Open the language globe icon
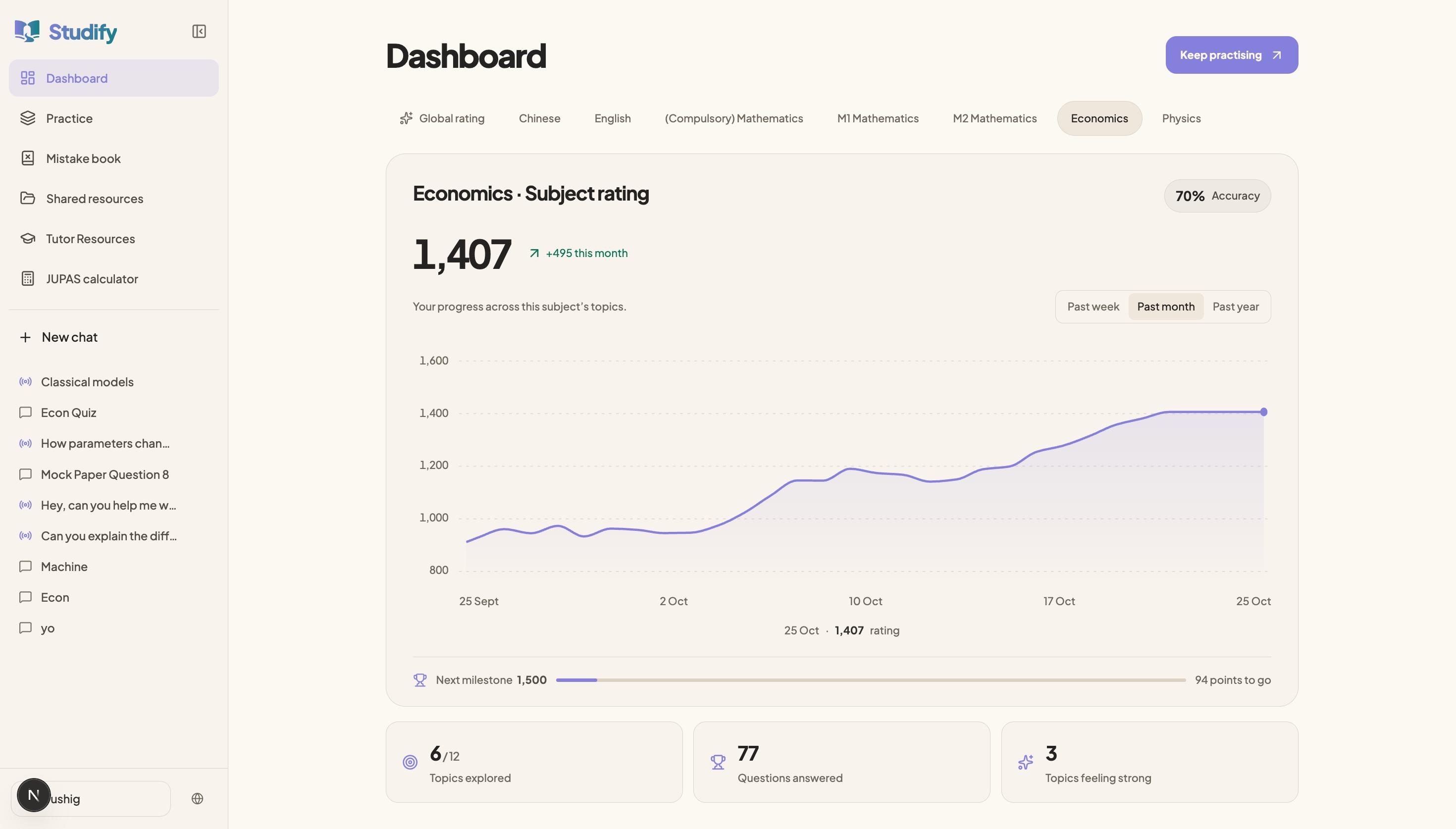This screenshot has height=829, width=1456. click(198, 798)
